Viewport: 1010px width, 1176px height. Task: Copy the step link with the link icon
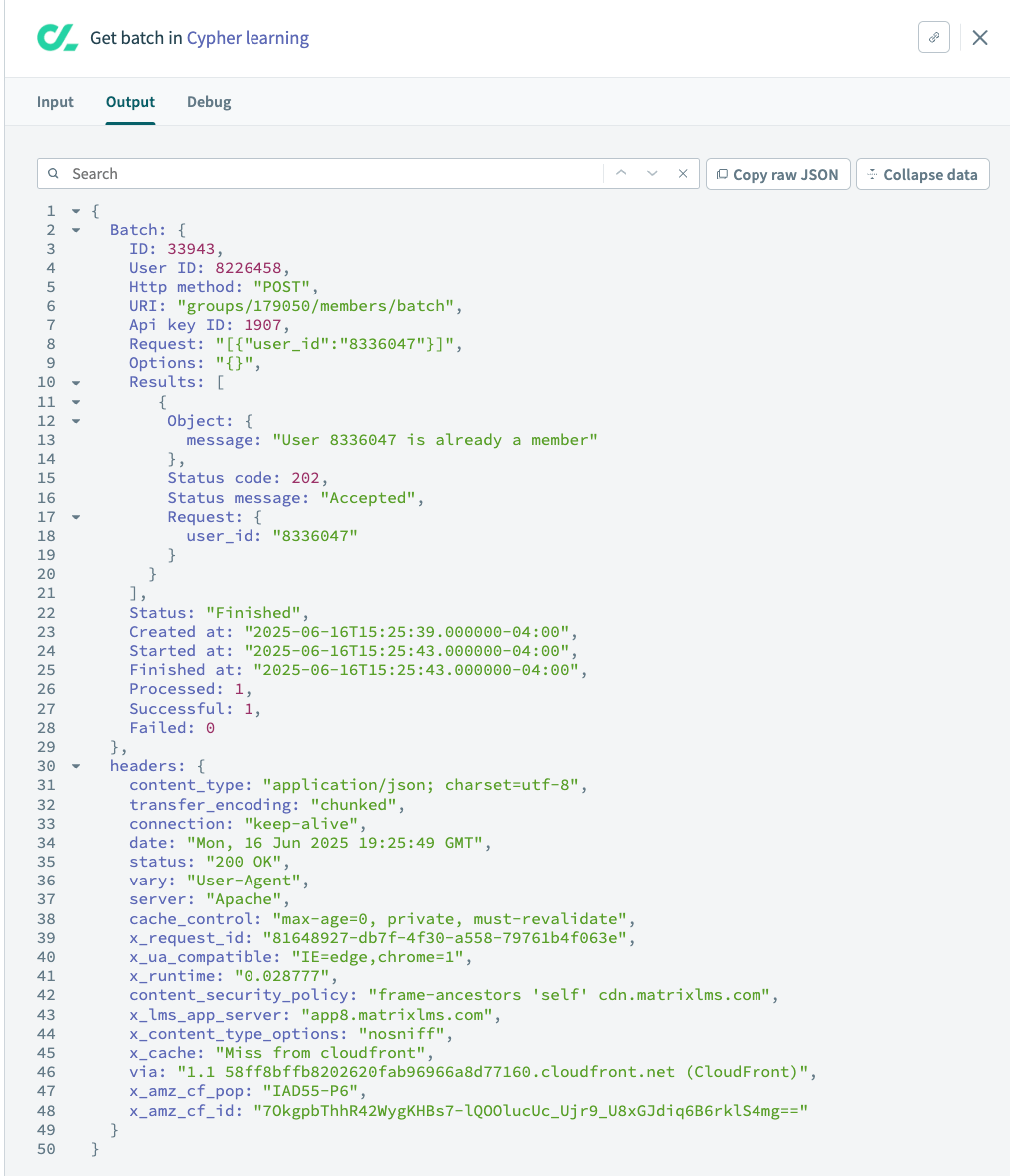933,38
